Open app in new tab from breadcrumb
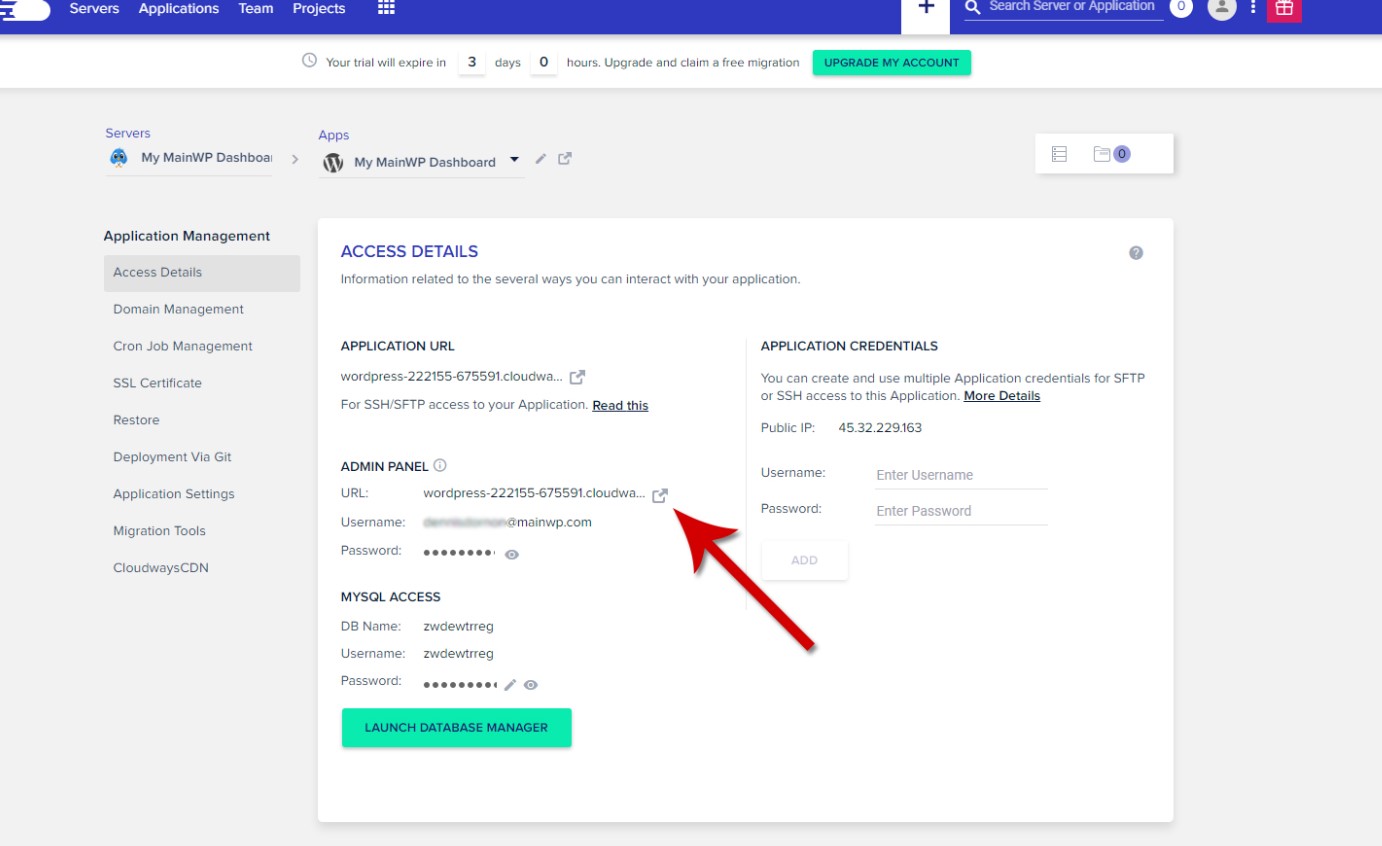Image resolution: width=1382 pixels, height=846 pixels. 565,158
